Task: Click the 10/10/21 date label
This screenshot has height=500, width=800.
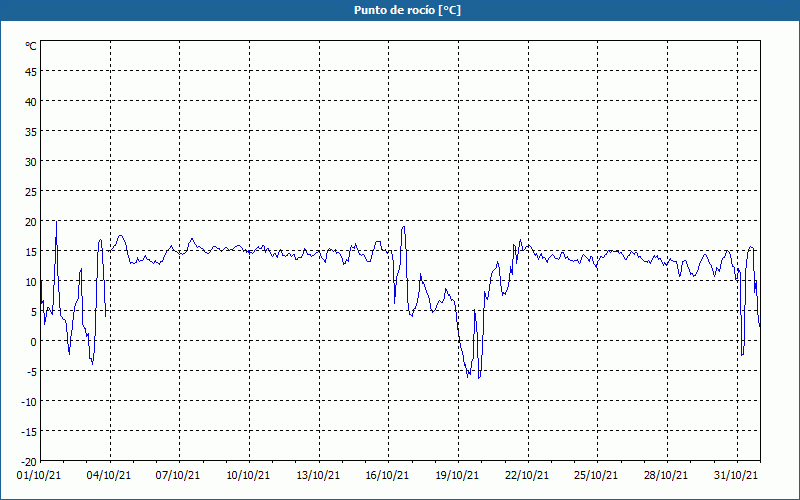Action: click(x=248, y=476)
